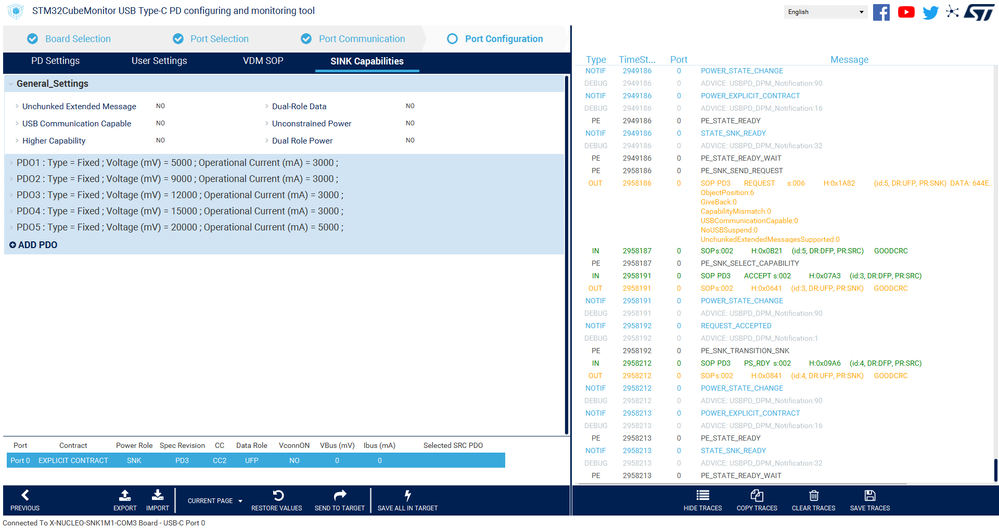The image size is (999, 529).
Task: Click the TimeSt... column header
Action: (x=636, y=59)
